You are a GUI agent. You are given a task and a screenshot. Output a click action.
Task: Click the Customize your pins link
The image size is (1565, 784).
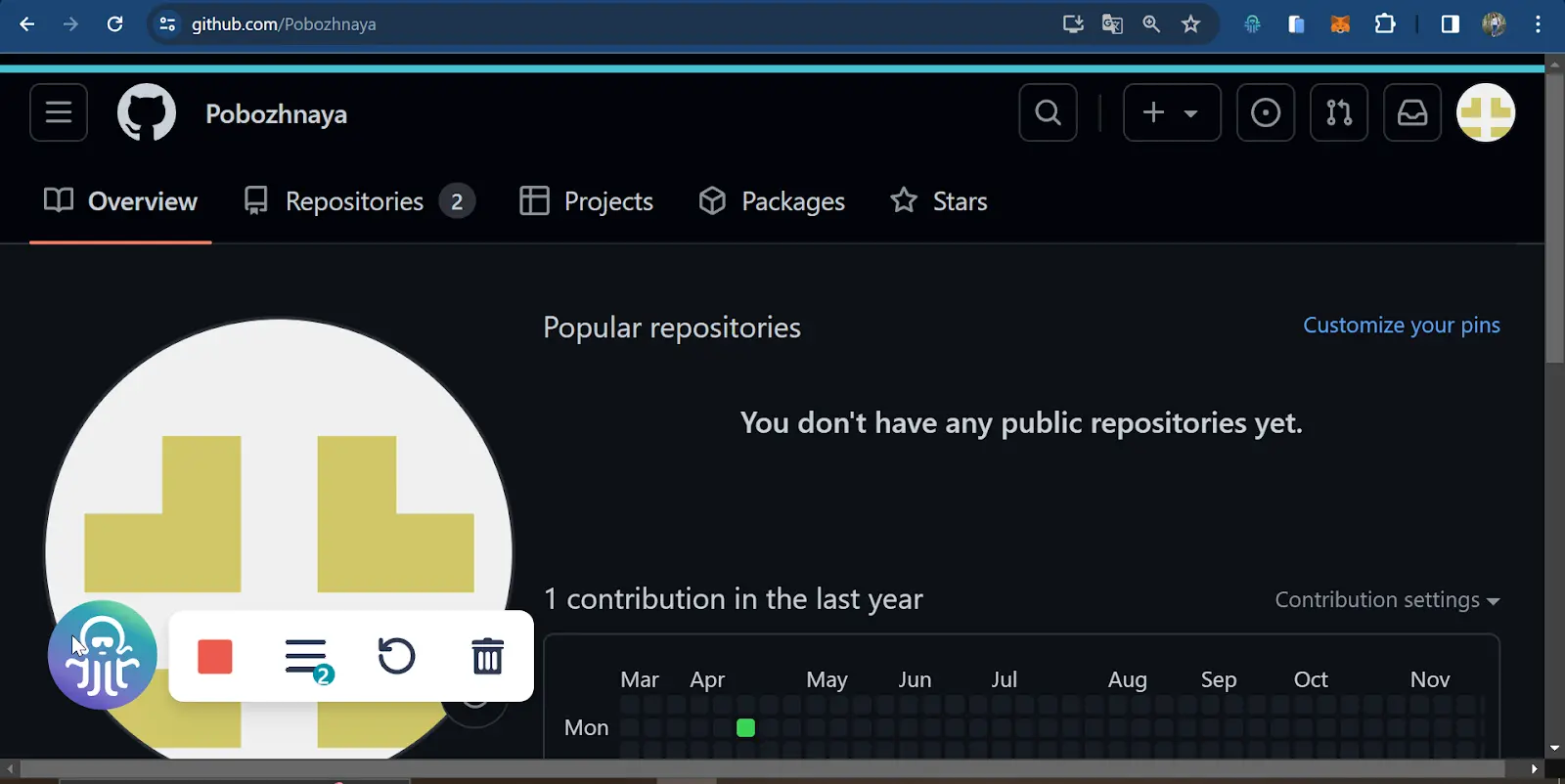point(1402,326)
